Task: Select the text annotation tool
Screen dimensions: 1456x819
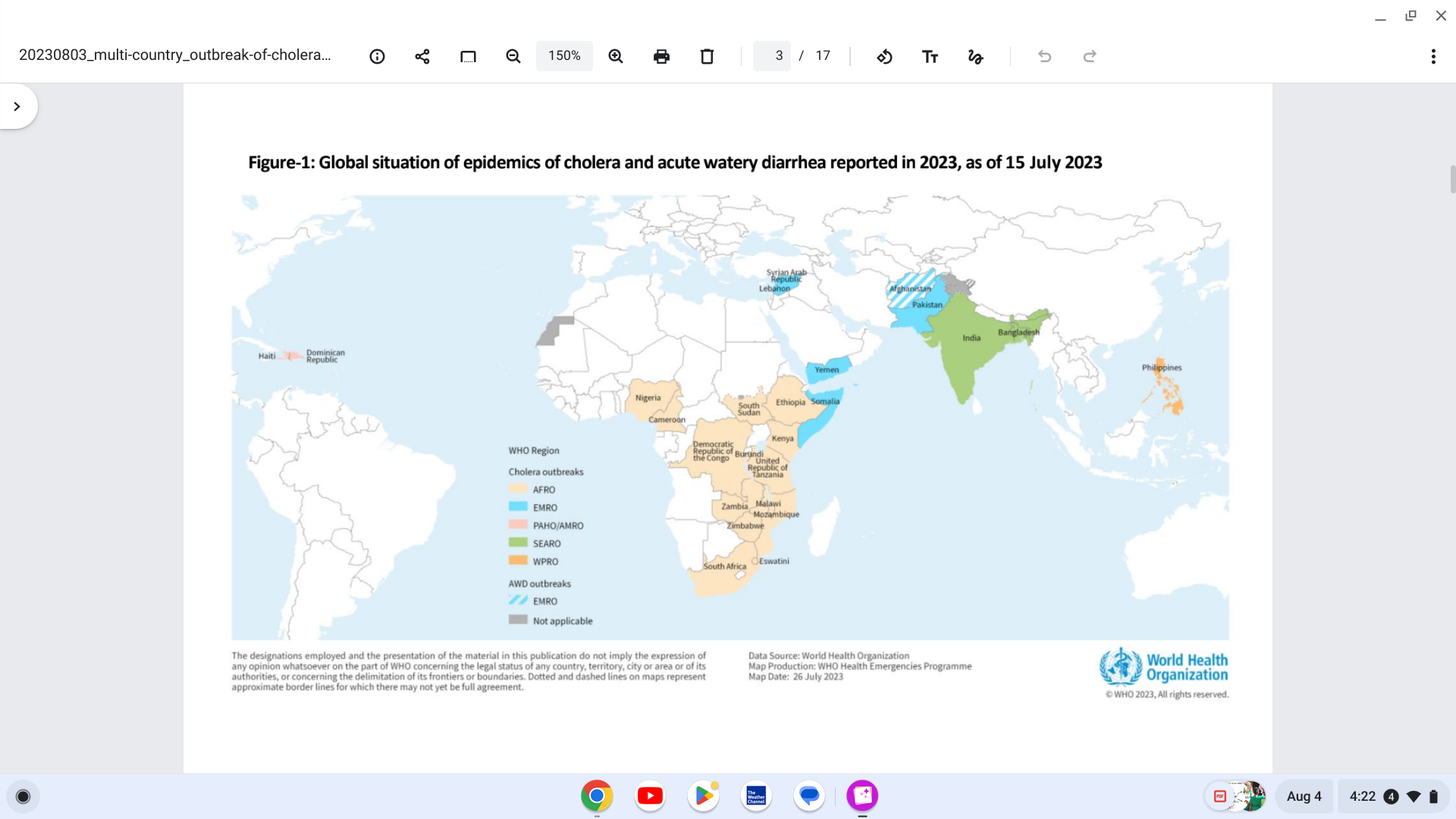Action: pyautogui.click(x=930, y=56)
